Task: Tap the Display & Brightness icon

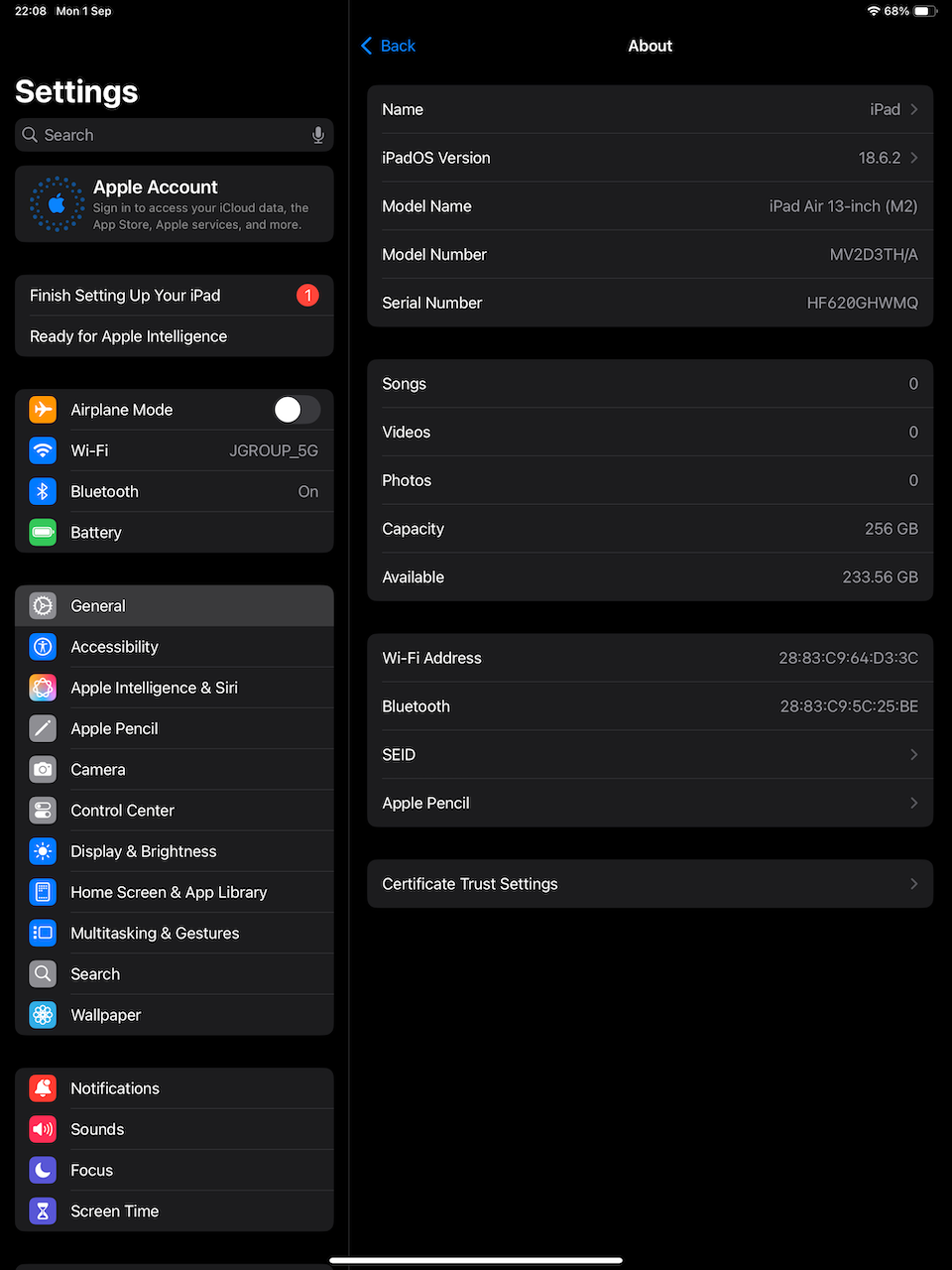Action: (43, 851)
